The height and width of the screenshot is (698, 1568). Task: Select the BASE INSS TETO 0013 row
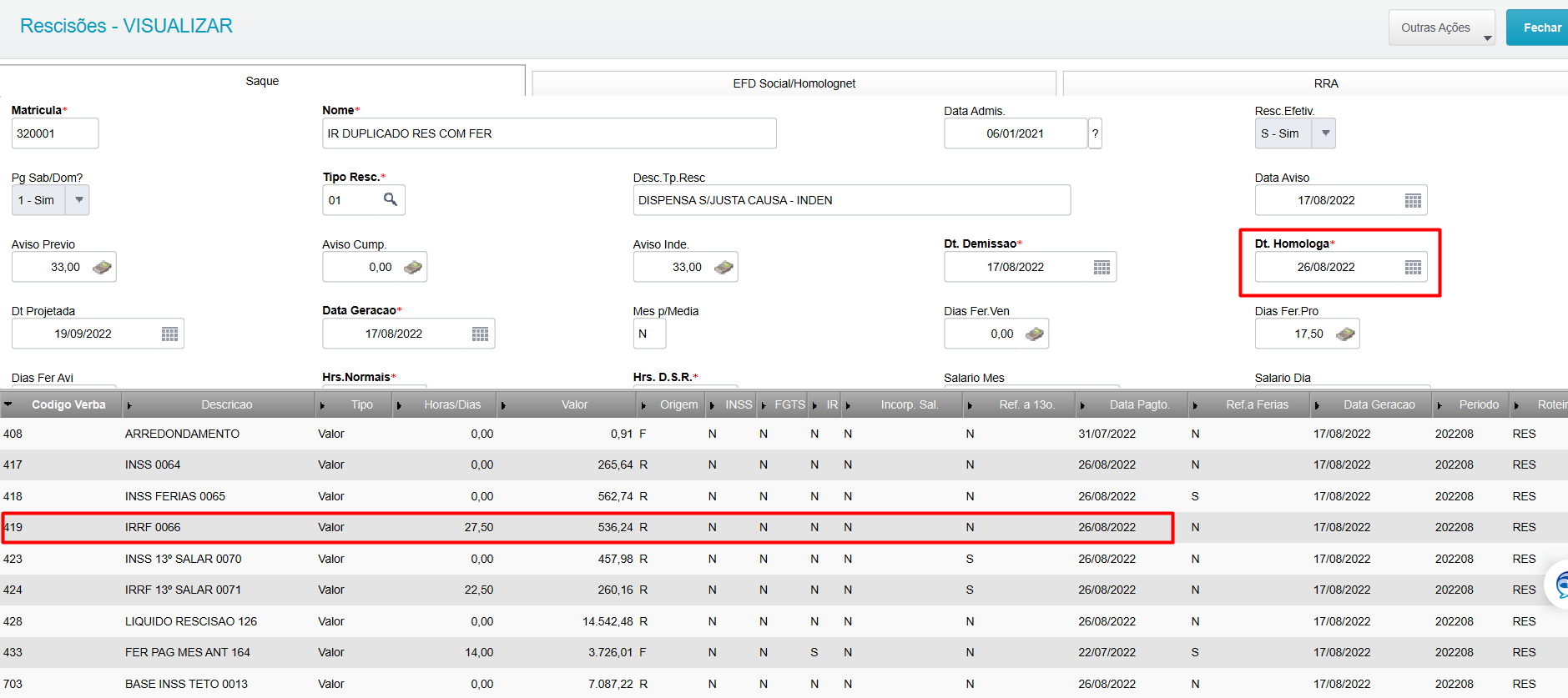pyautogui.click(x=784, y=684)
